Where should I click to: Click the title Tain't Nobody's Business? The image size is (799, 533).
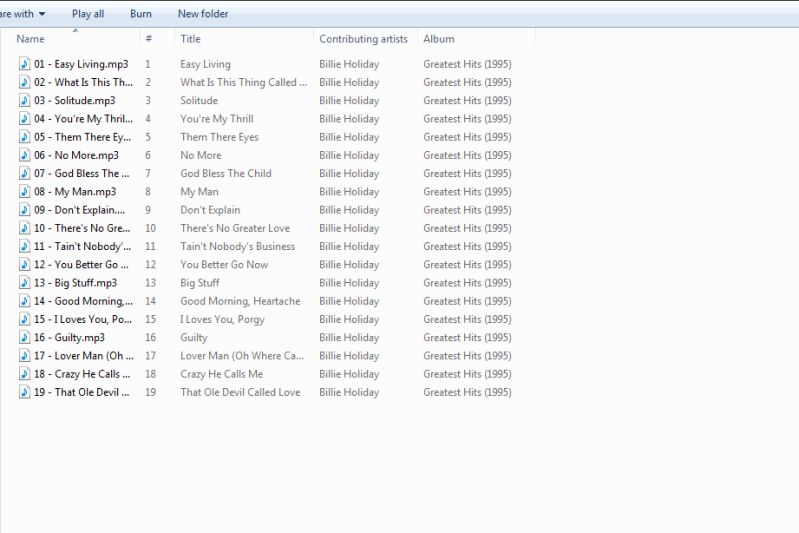click(237, 247)
